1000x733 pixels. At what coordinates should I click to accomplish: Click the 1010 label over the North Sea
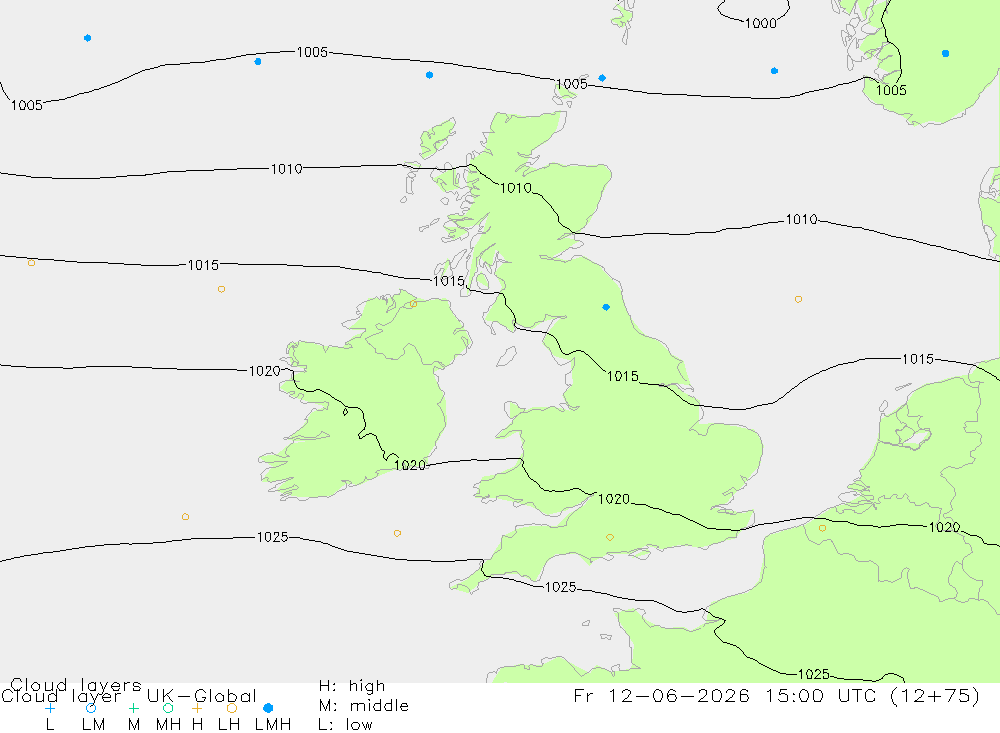[801, 220]
